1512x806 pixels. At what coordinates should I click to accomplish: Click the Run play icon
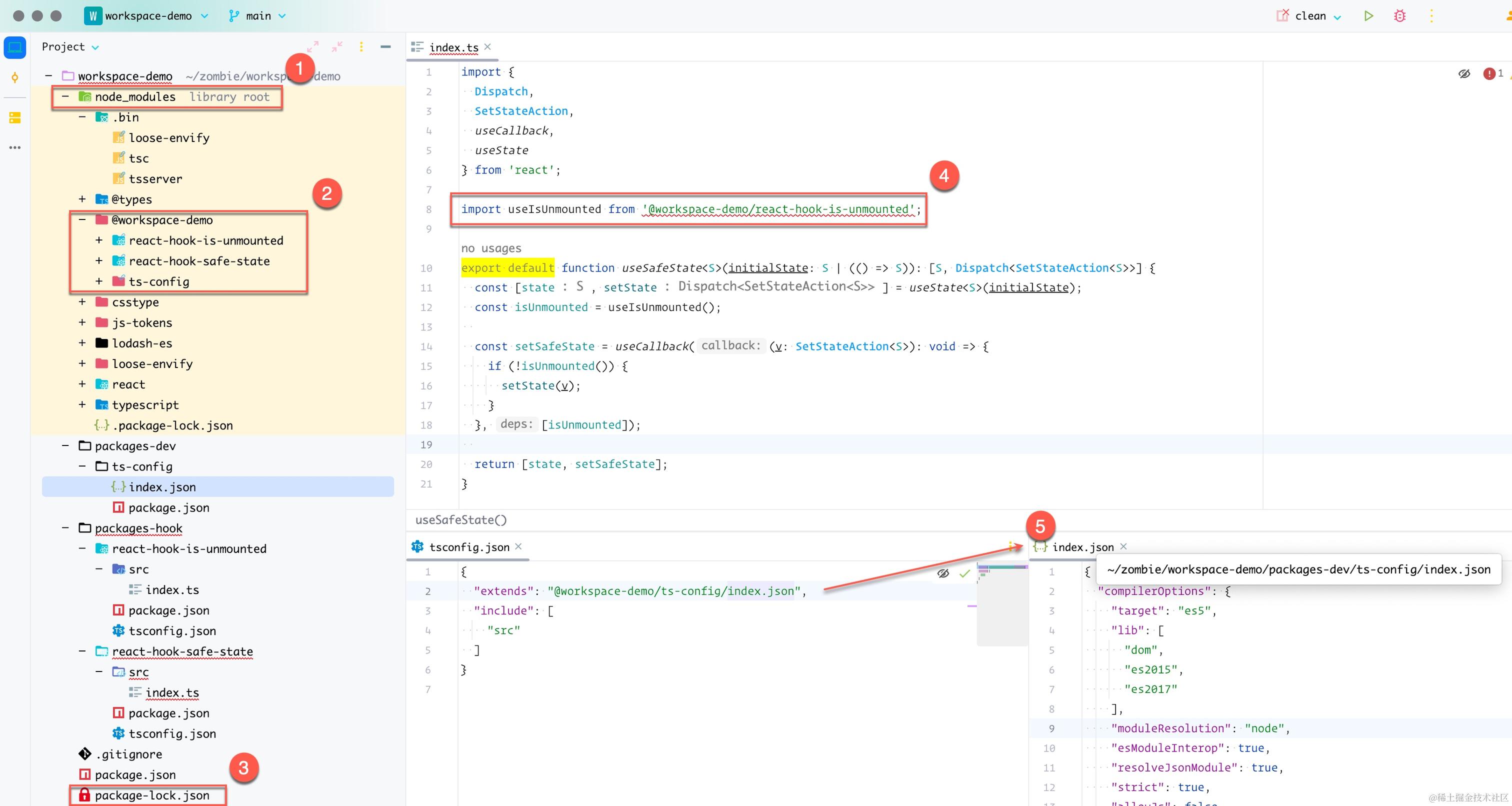(1368, 16)
